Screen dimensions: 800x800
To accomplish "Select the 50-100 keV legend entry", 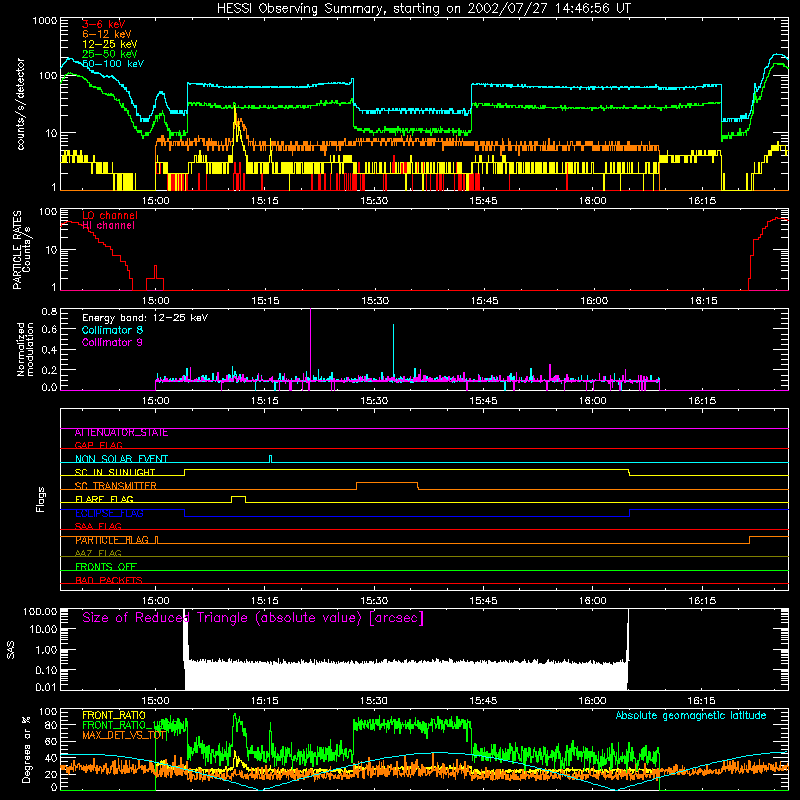I will pos(113,64).
